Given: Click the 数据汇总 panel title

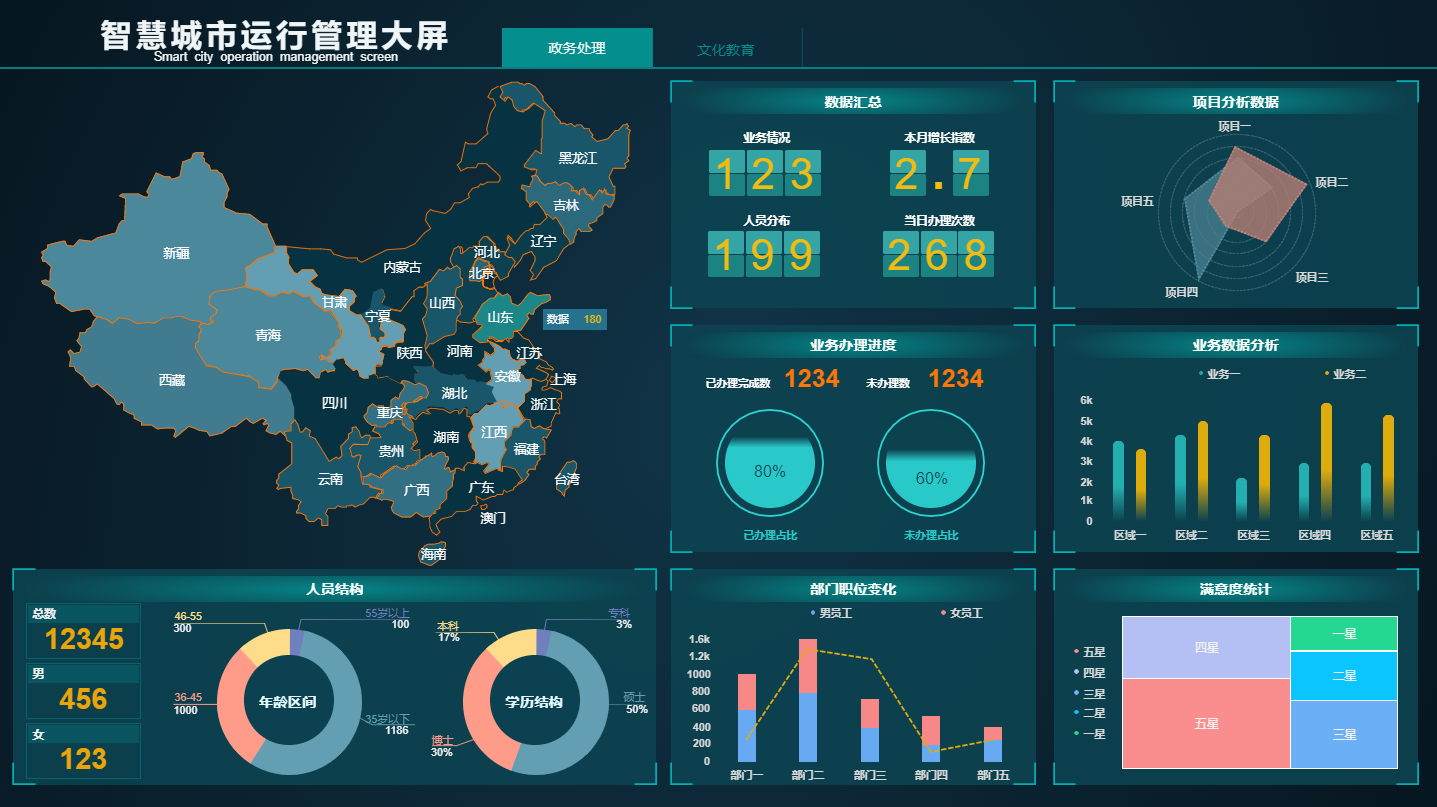Looking at the screenshot, I should 853,102.
